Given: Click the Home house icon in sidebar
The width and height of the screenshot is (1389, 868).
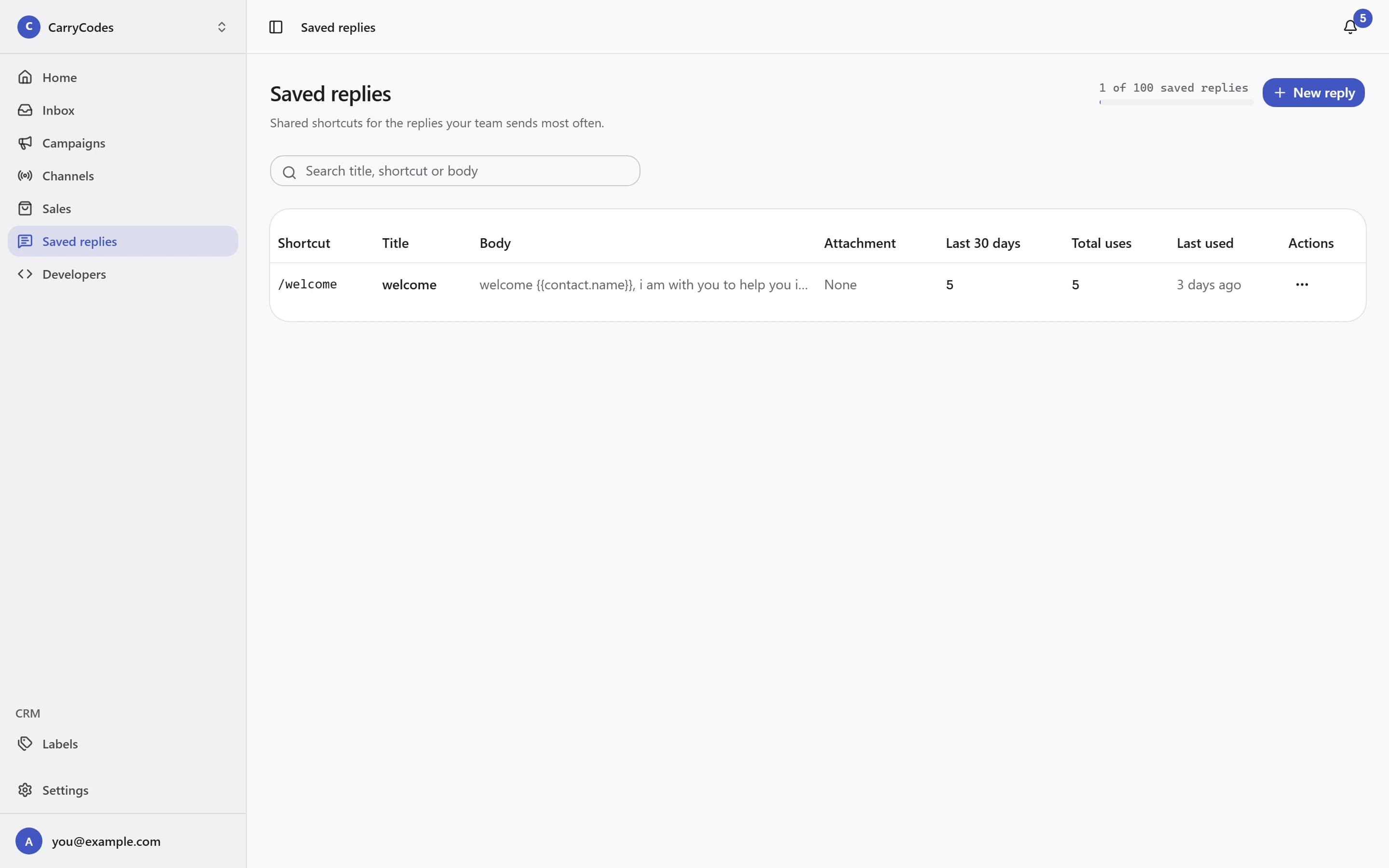Looking at the screenshot, I should (x=25, y=77).
